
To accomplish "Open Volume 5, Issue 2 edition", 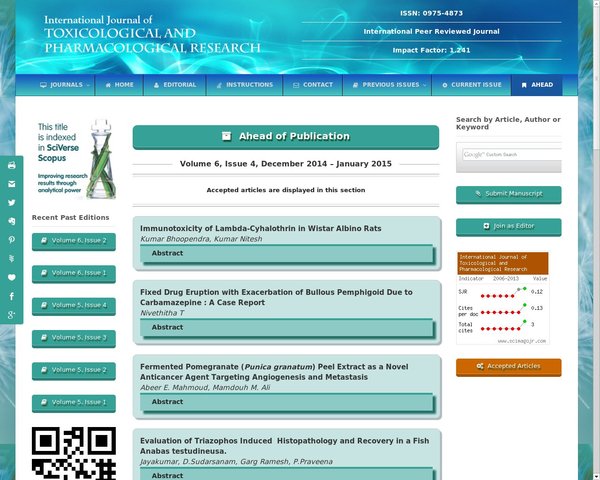I will (74, 371).
